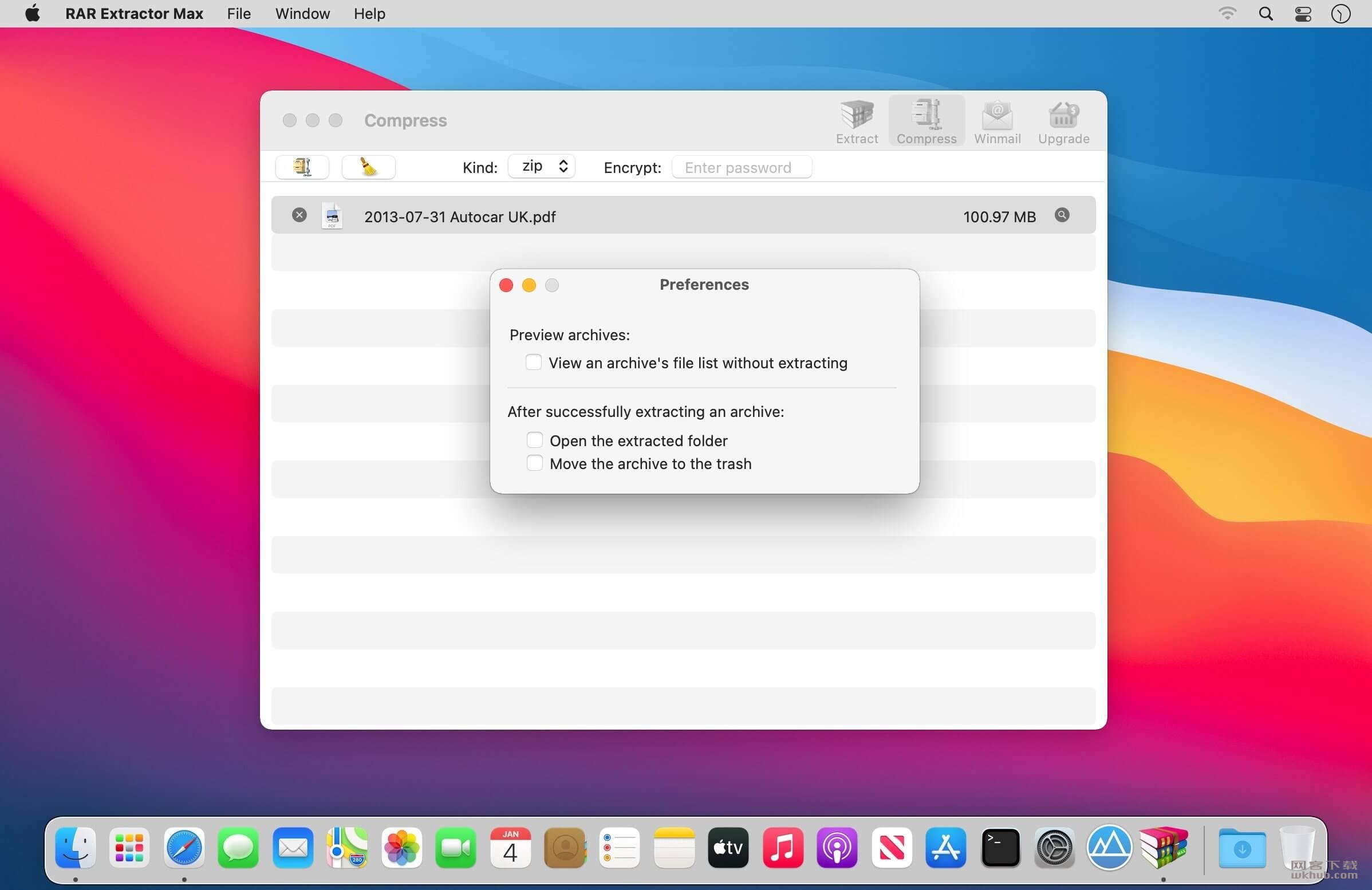Screen dimensions: 1372x890
Task: Select the Compress toolbar icon
Action: pyautogui.click(x=926, y=121)
